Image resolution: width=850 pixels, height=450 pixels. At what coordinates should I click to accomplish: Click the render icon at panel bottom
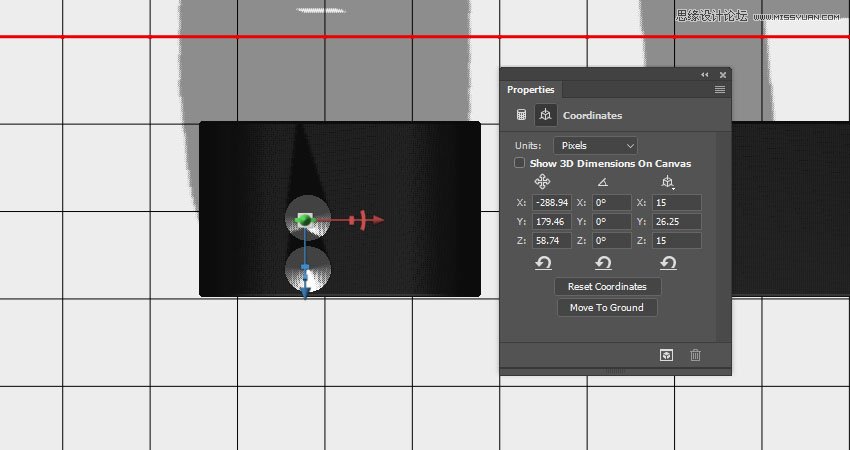click(665, 355)
